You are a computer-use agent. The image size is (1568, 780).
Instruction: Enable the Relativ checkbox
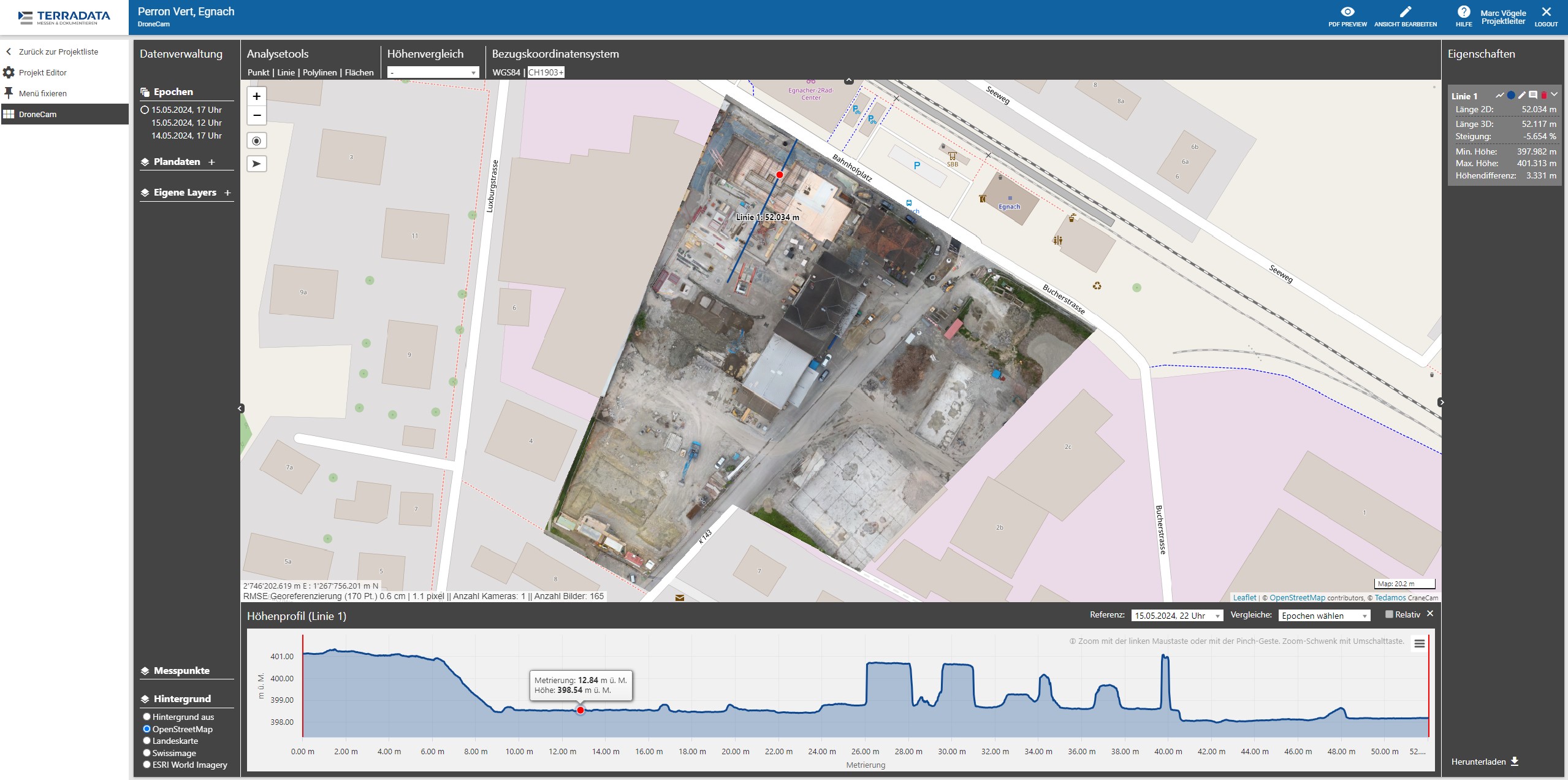pos(1389,614)
